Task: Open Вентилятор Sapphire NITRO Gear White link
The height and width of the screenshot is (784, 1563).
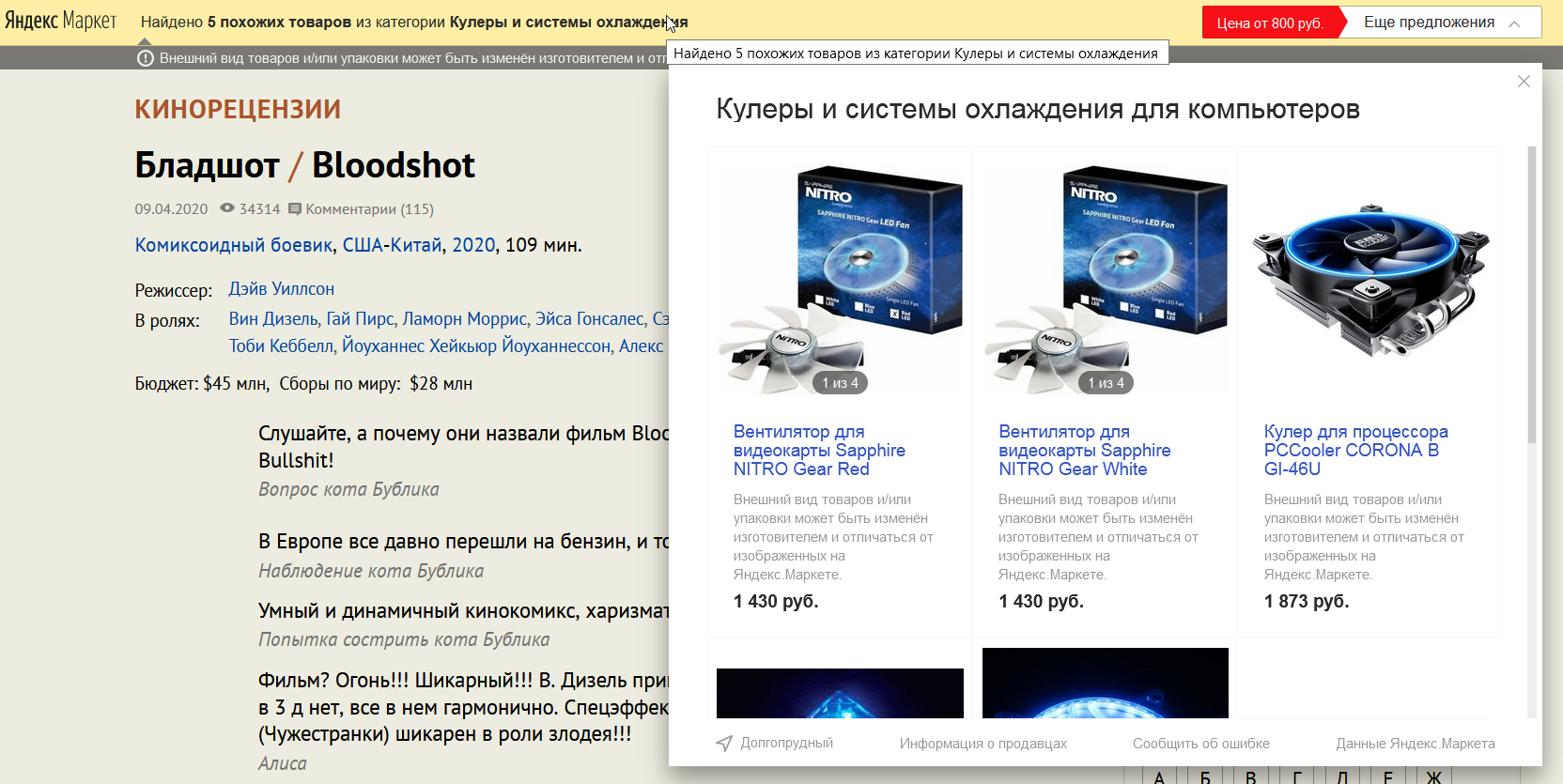Action: point(1084,451)
